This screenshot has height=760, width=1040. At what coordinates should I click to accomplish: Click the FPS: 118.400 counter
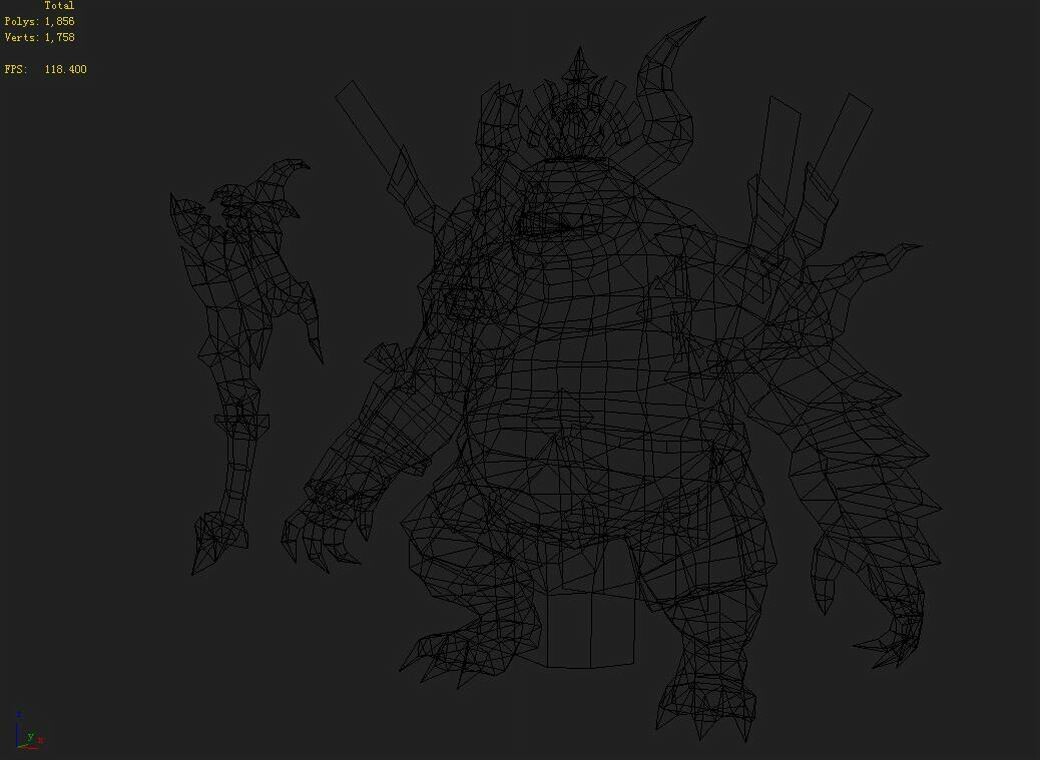pos(45,69)
